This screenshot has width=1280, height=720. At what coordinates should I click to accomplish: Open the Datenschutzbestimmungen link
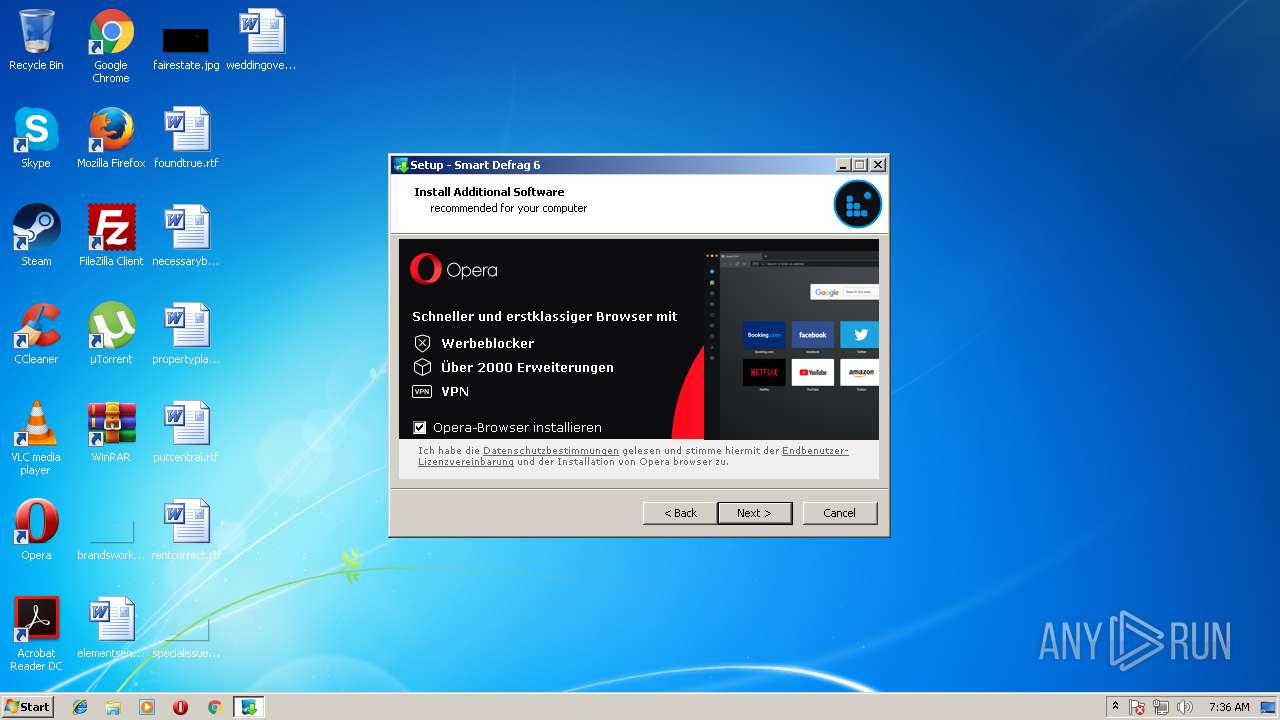[551, 451]
